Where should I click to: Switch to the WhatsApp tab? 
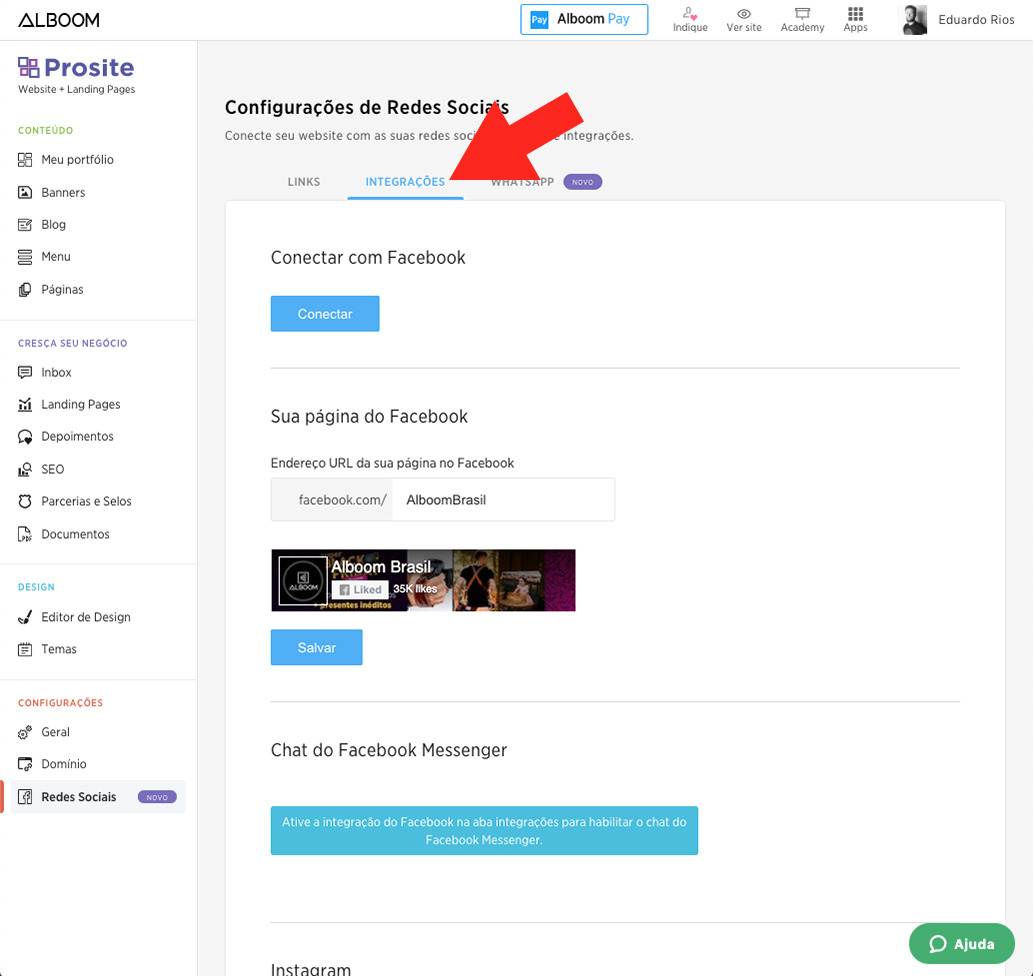coord(522,182)
